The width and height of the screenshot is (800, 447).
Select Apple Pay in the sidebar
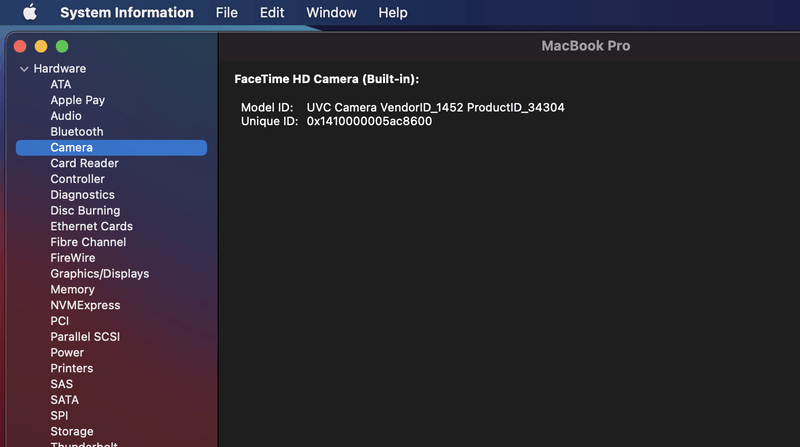coord(78,100)
